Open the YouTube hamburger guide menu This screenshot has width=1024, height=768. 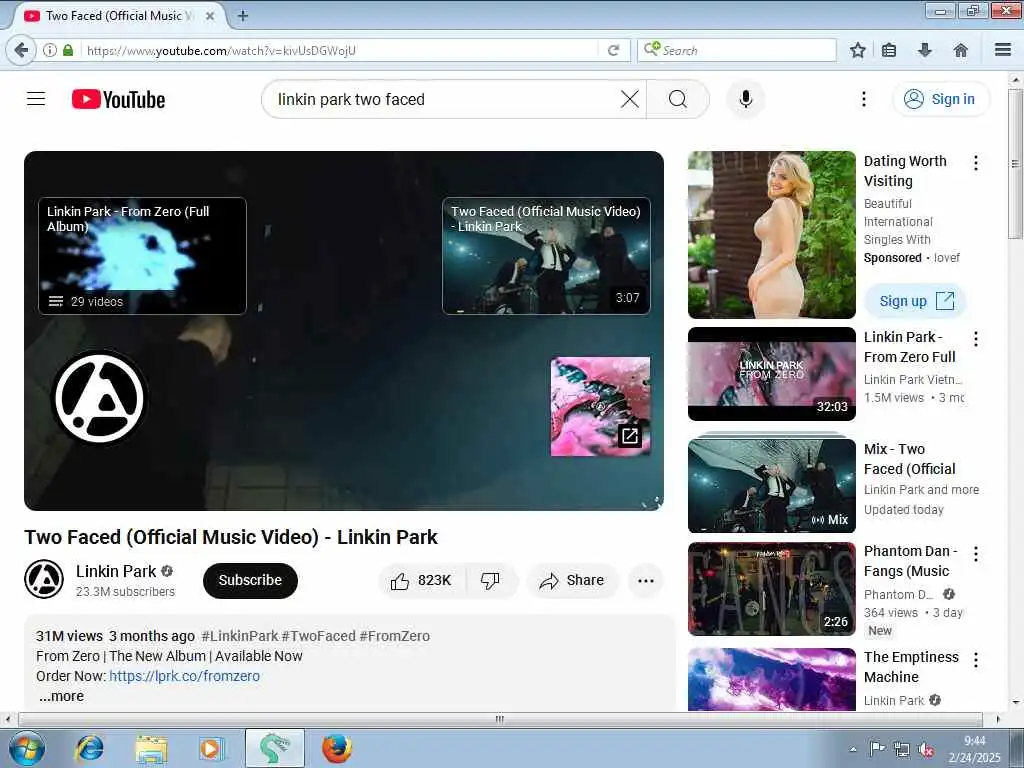click(36, 99)
